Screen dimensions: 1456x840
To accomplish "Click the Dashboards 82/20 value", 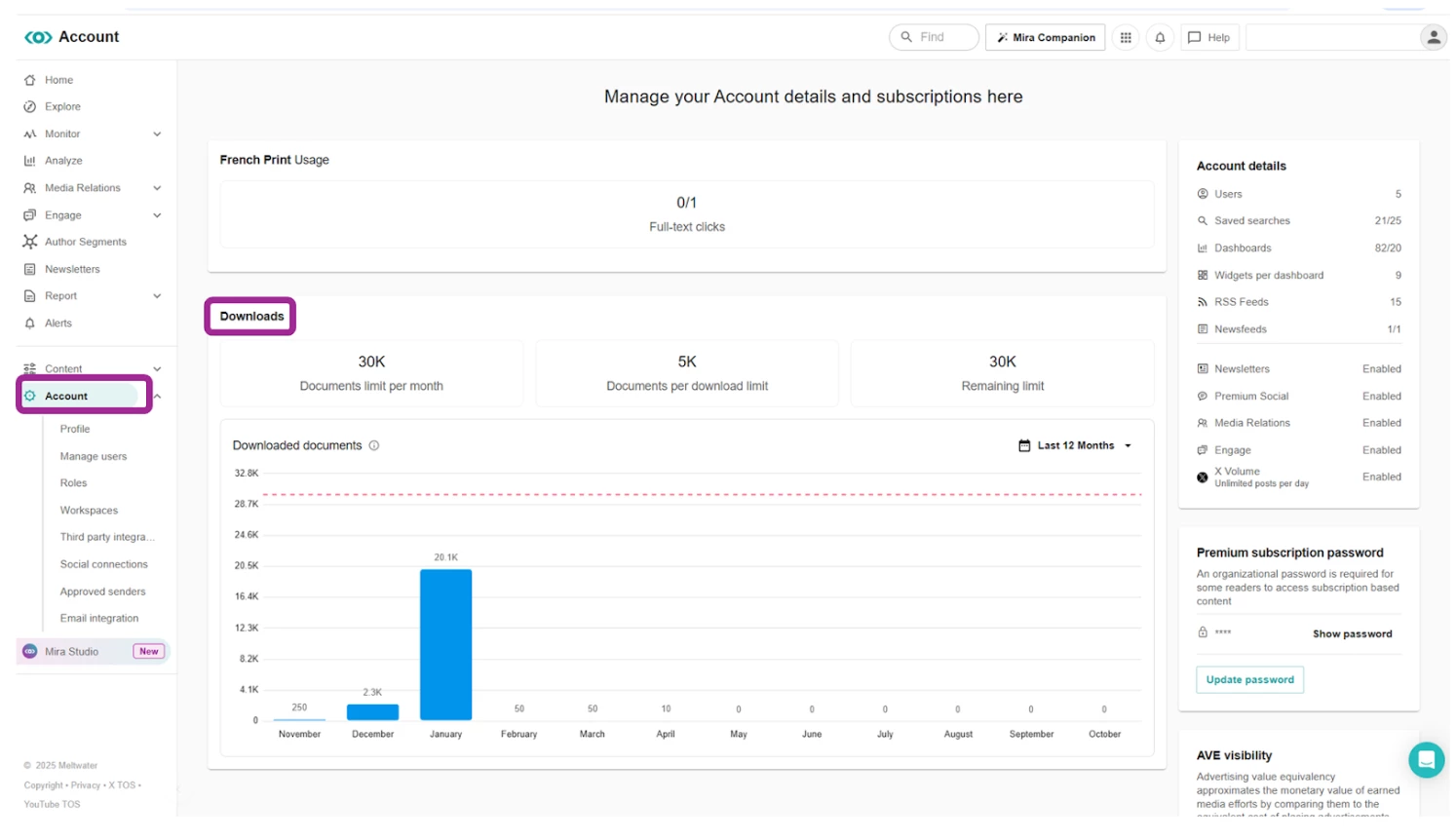I will click(1388, 248).
